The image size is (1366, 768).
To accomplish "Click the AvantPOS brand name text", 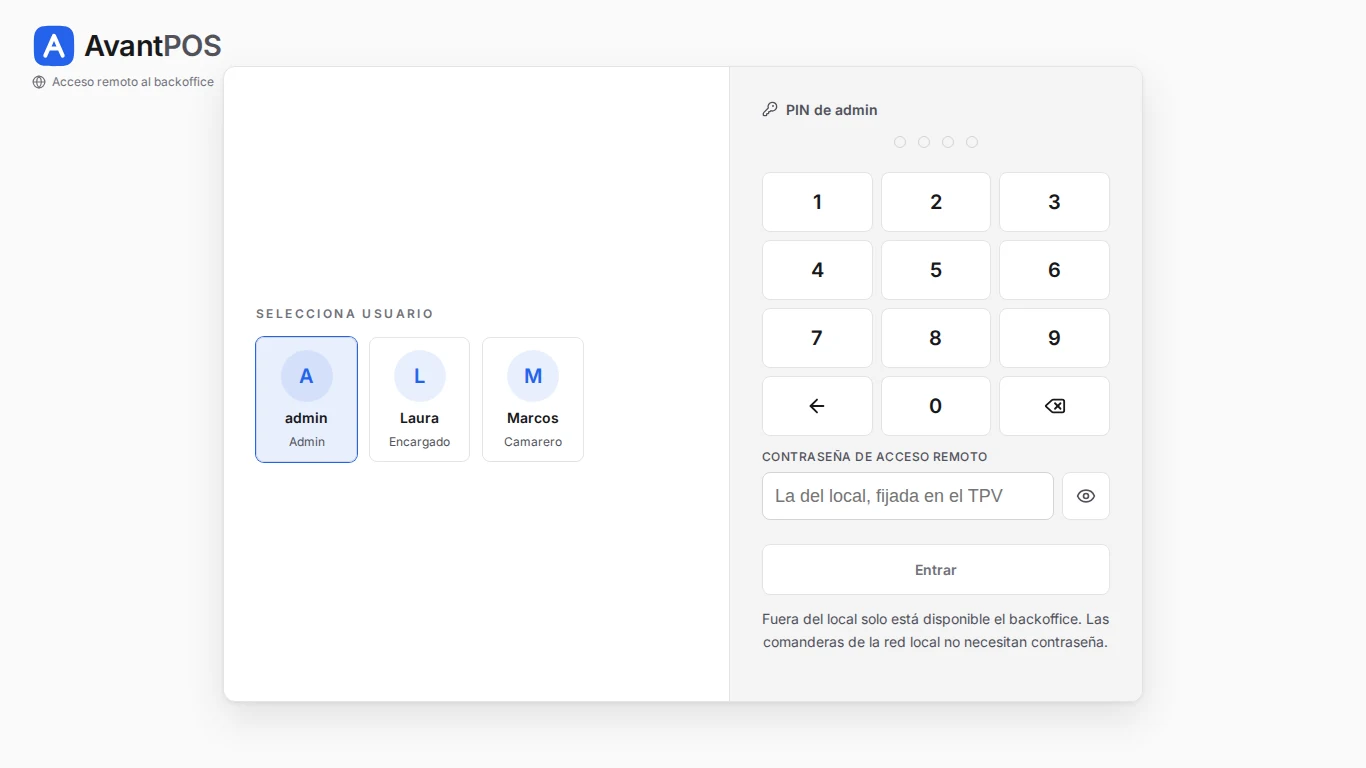I will coord(153,46).
